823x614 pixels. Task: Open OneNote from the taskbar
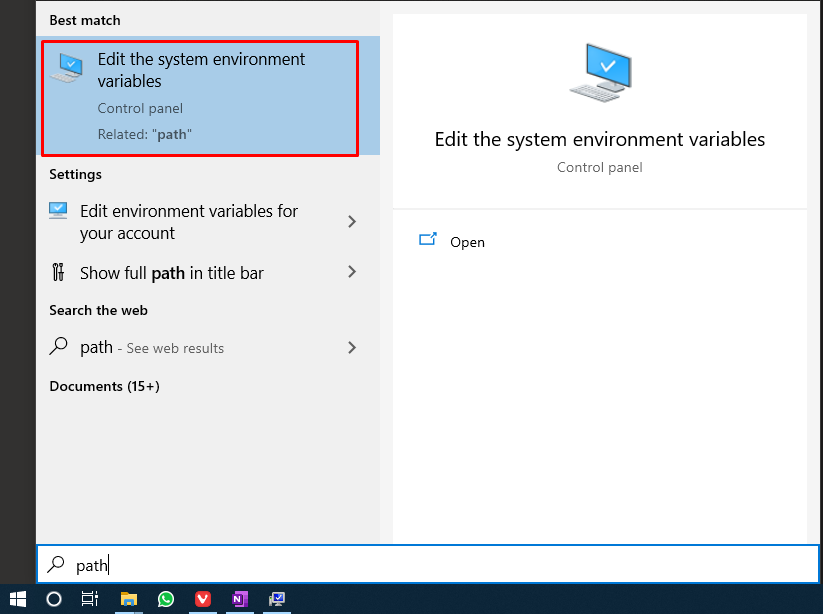pos(240,599)
